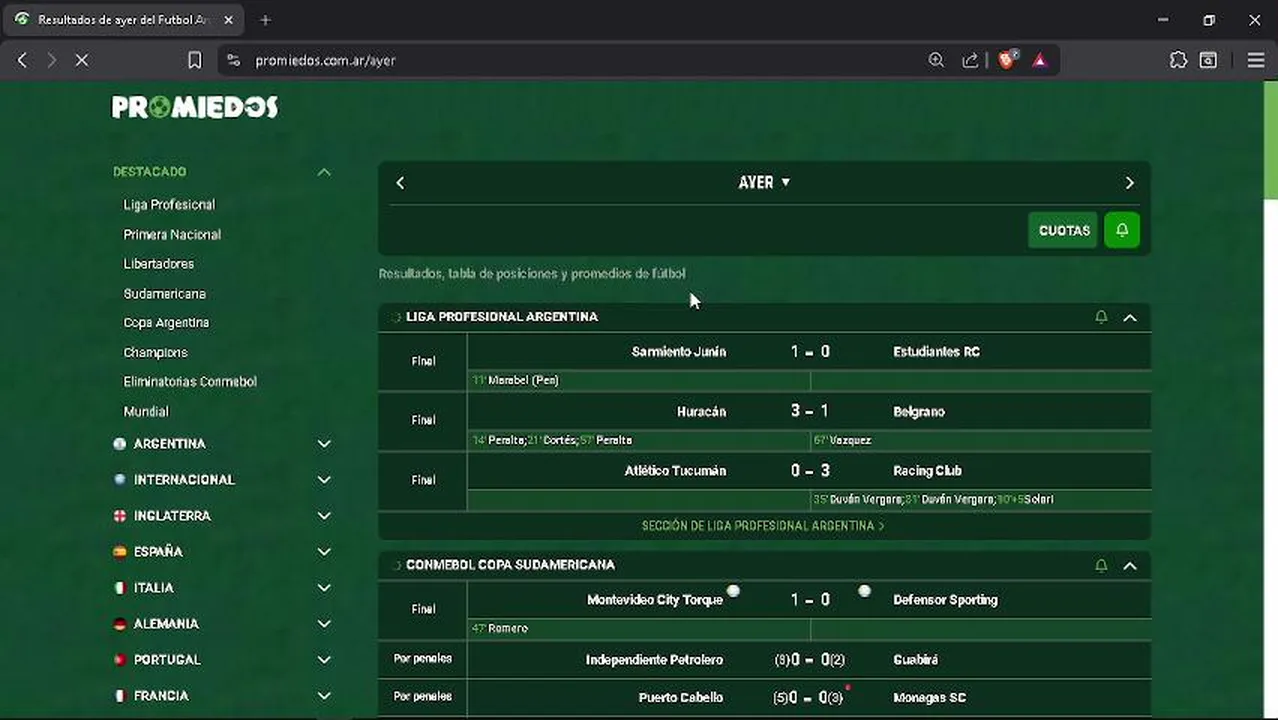Expand the Internacional section chevron

pos(324,480)
